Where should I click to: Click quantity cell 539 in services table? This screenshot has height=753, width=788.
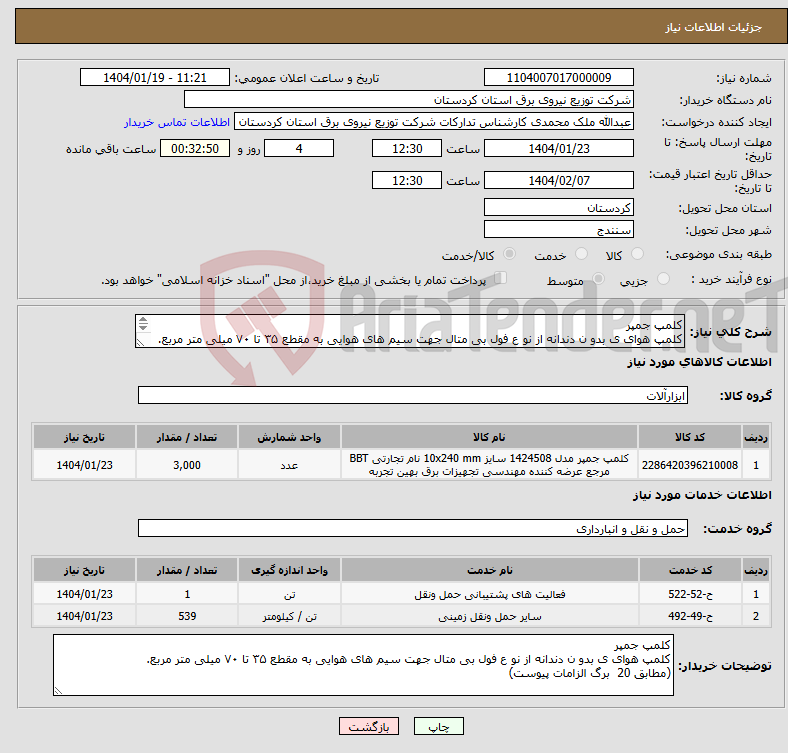[186, 616]
